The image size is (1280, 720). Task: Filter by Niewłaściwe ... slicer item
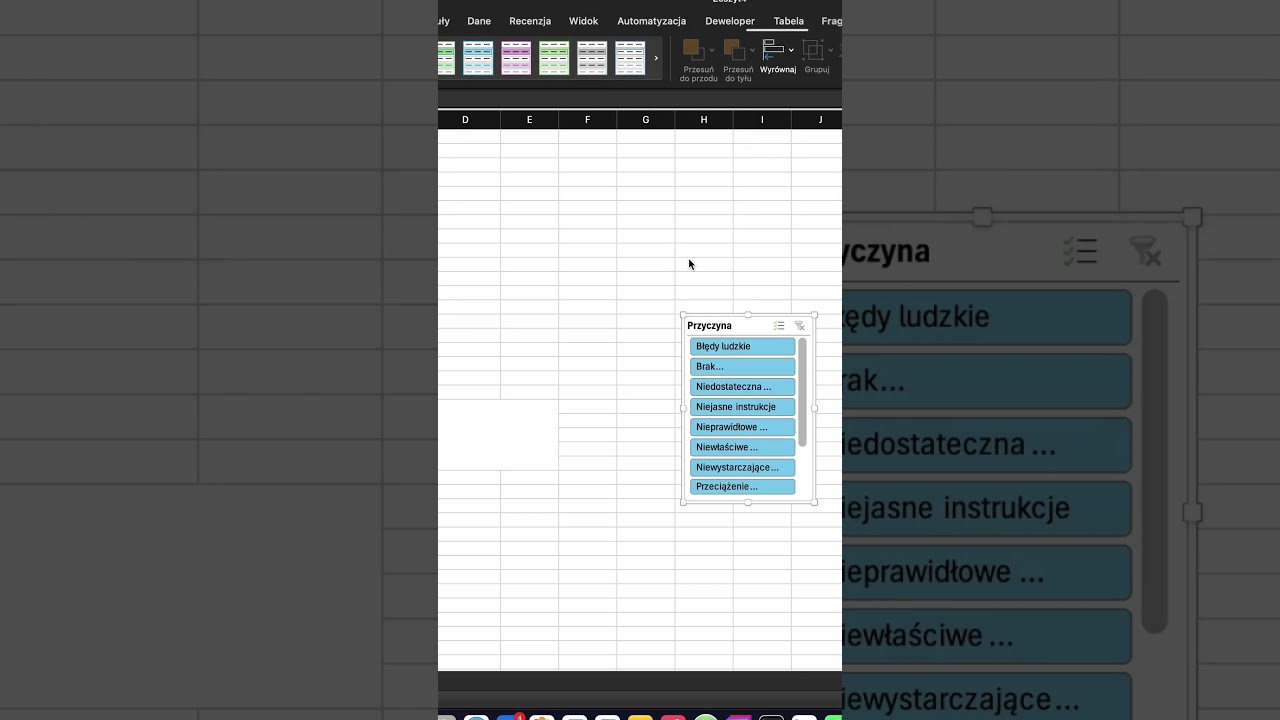pyautogui.click(x=742, y=447)
